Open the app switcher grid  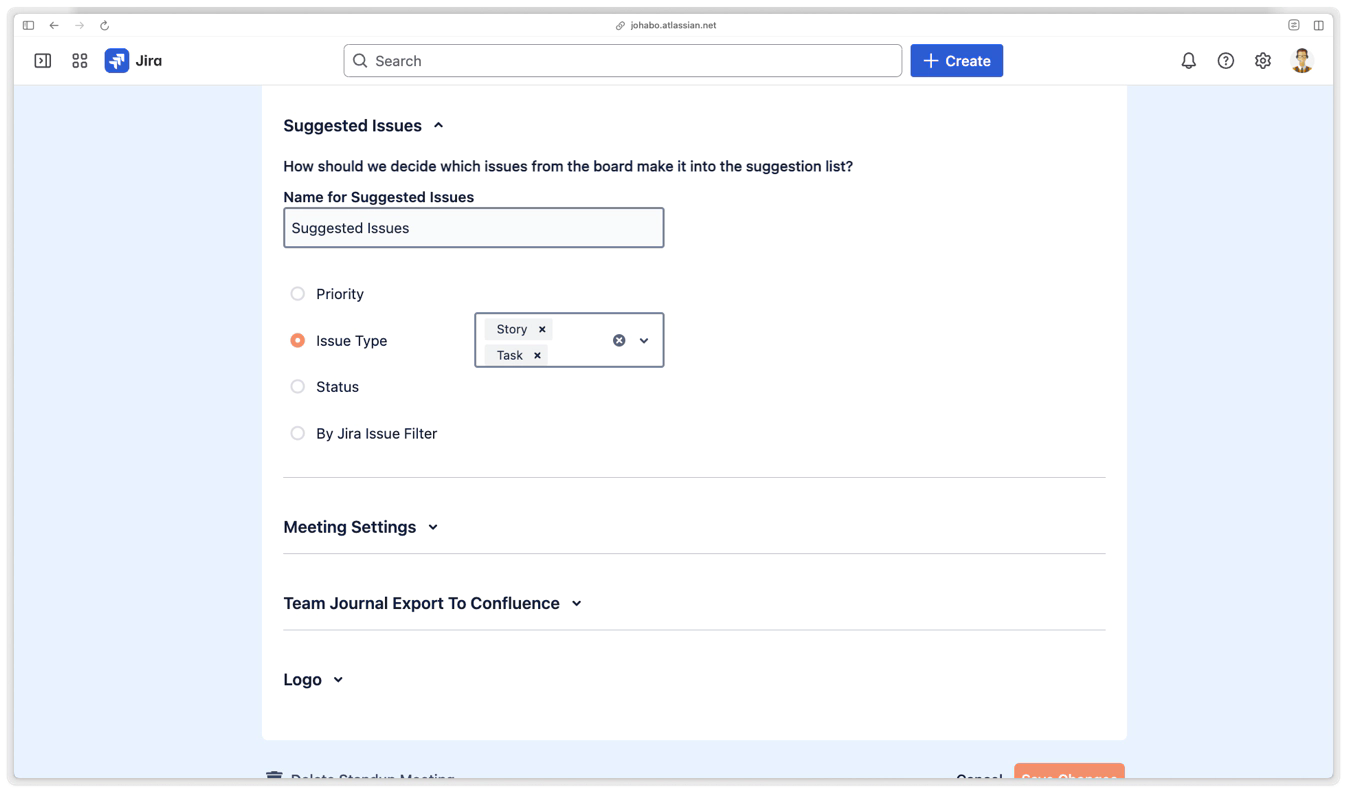point(80,61)
